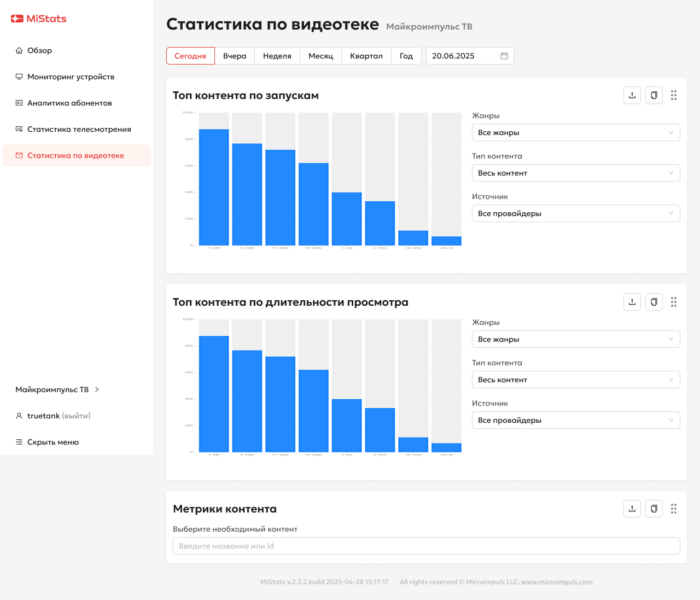Screen dimensions: 700x600
Task: Export the Топ контента по длительности просмотра chart
Action: point(632,302)
